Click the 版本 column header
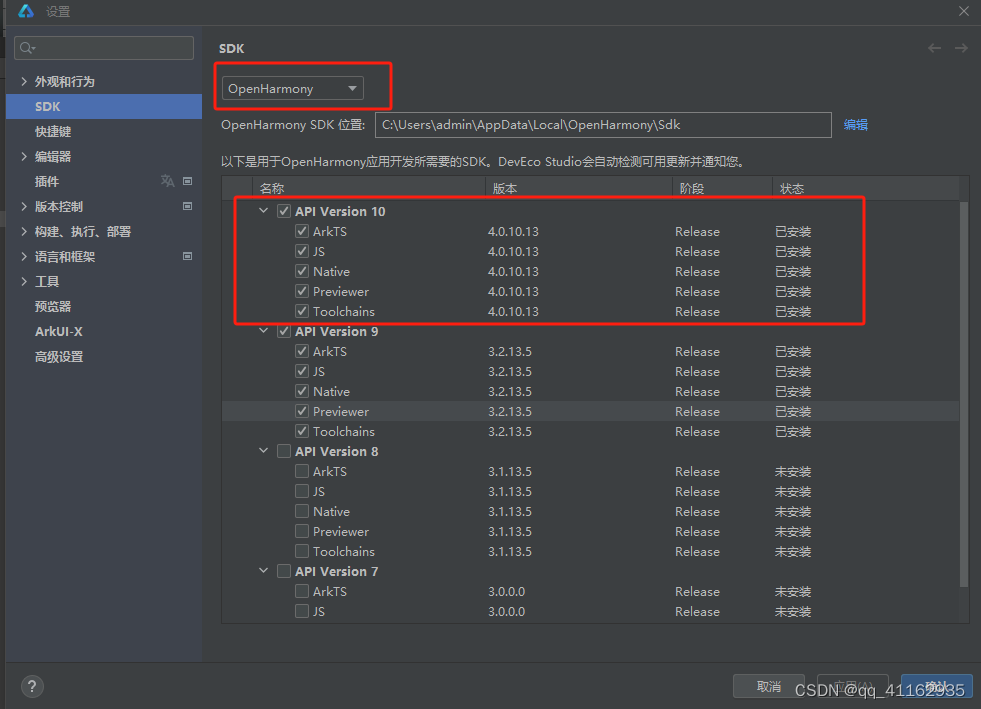981x709 pixels. [579, 188]
